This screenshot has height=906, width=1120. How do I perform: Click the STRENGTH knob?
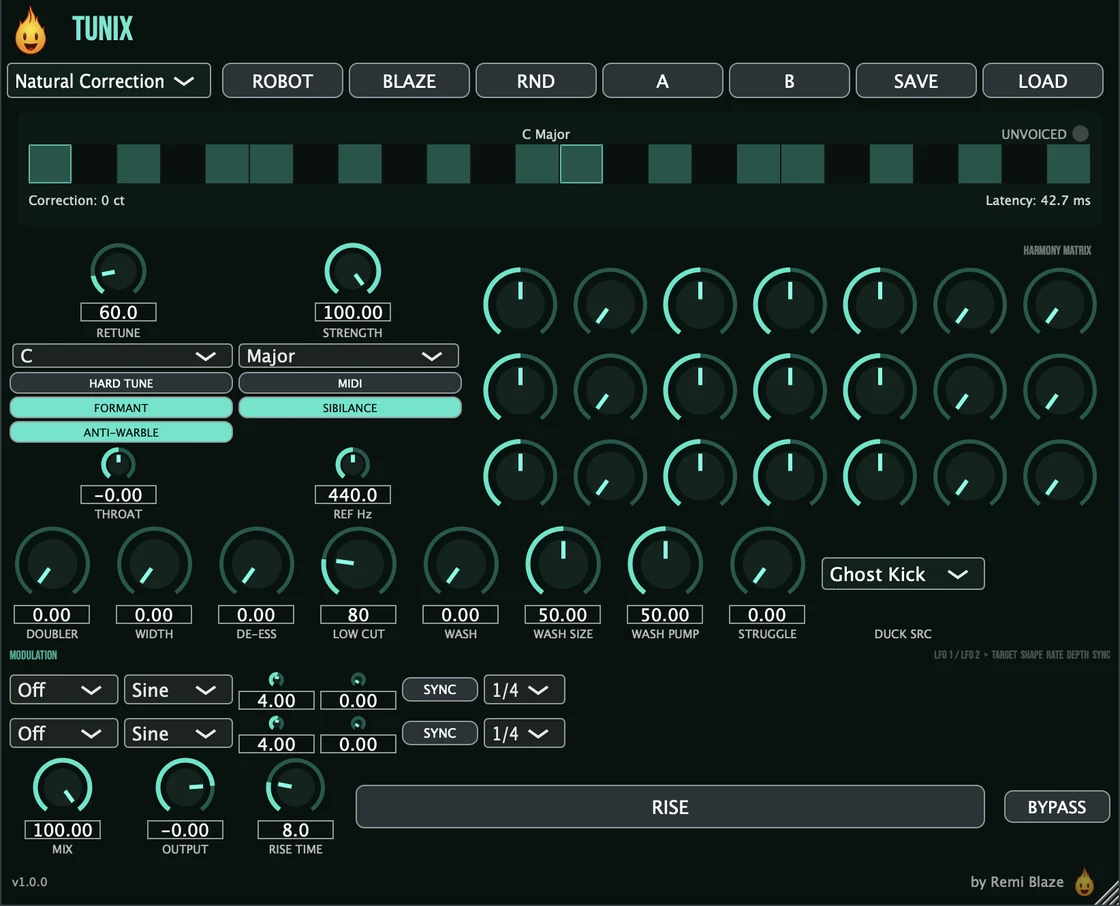coord(352,271)
